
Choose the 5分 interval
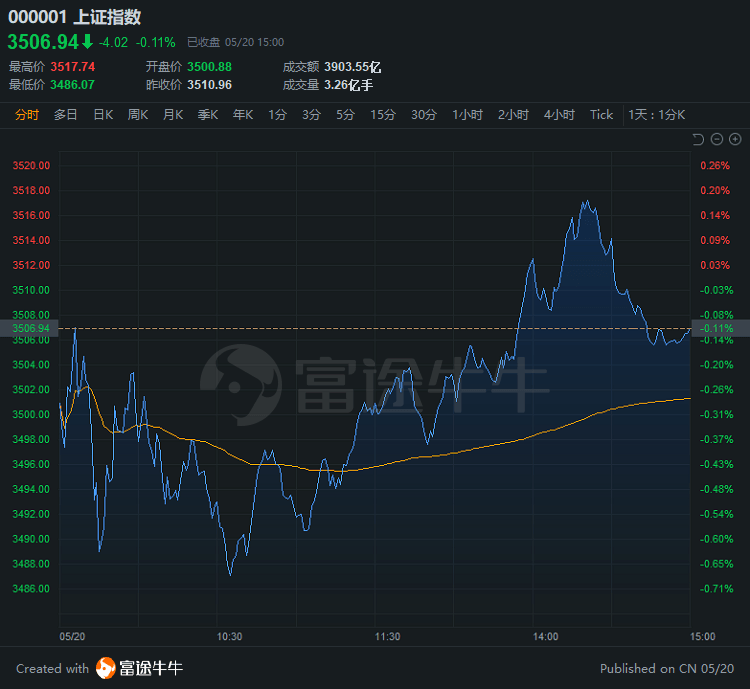point(345,115)
